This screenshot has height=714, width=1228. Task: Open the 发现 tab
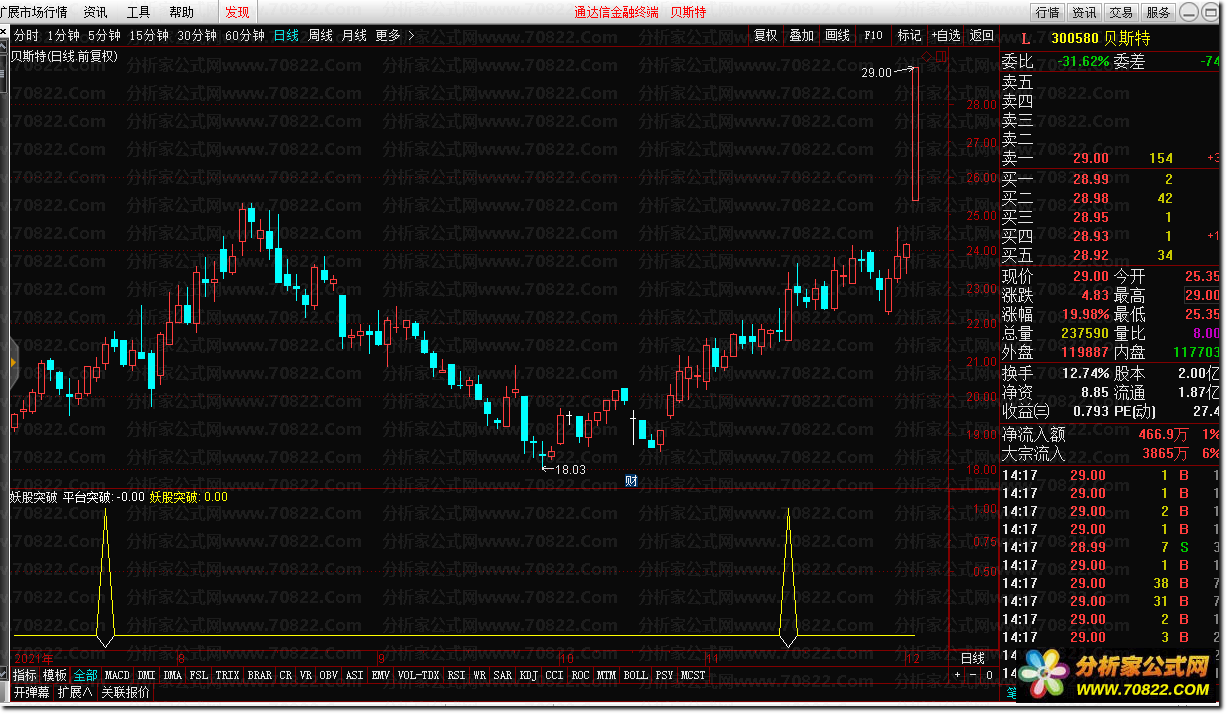click(x=238, y=12)
